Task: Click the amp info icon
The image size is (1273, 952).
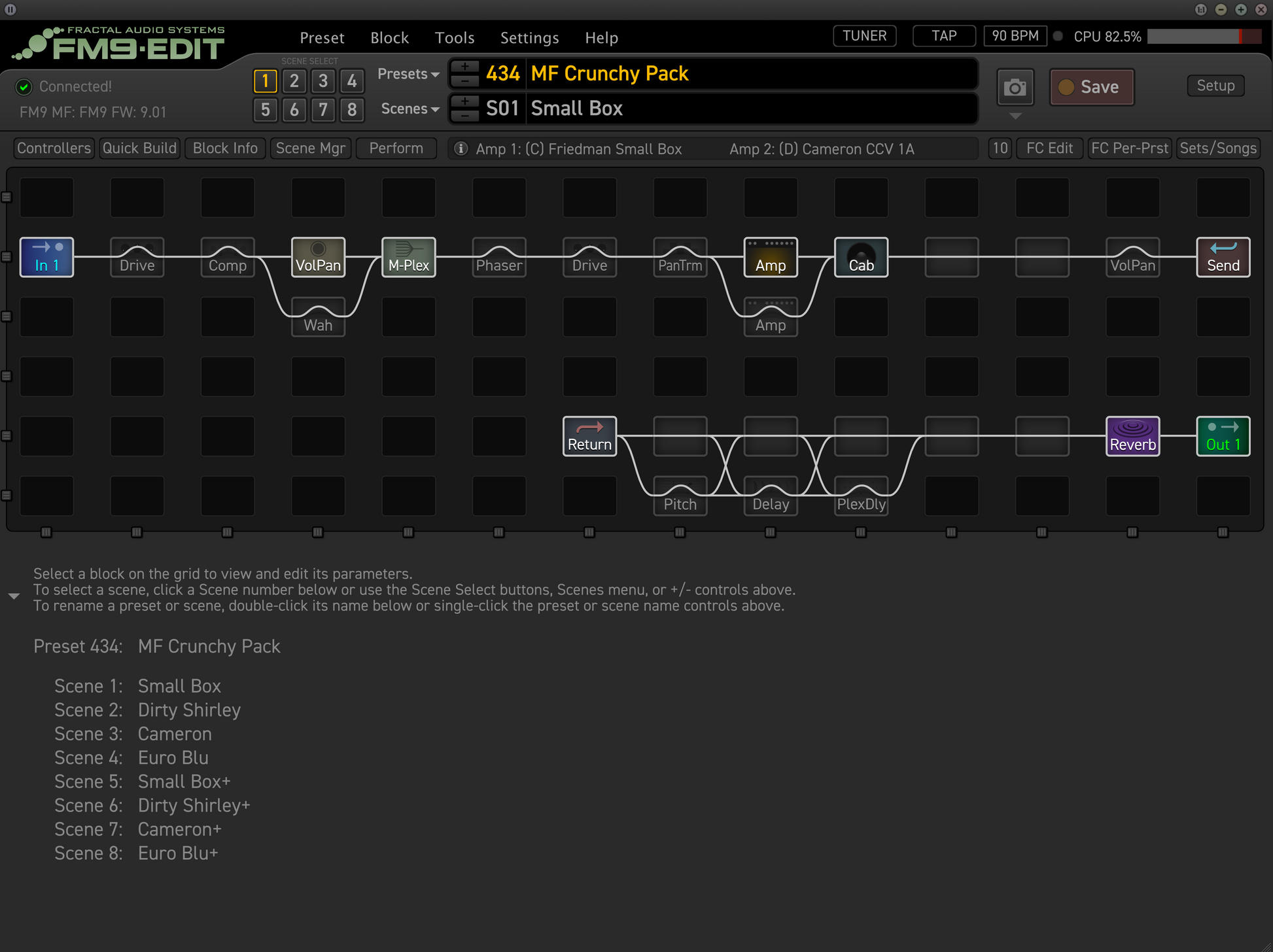Action: click(x=461, y=149)
